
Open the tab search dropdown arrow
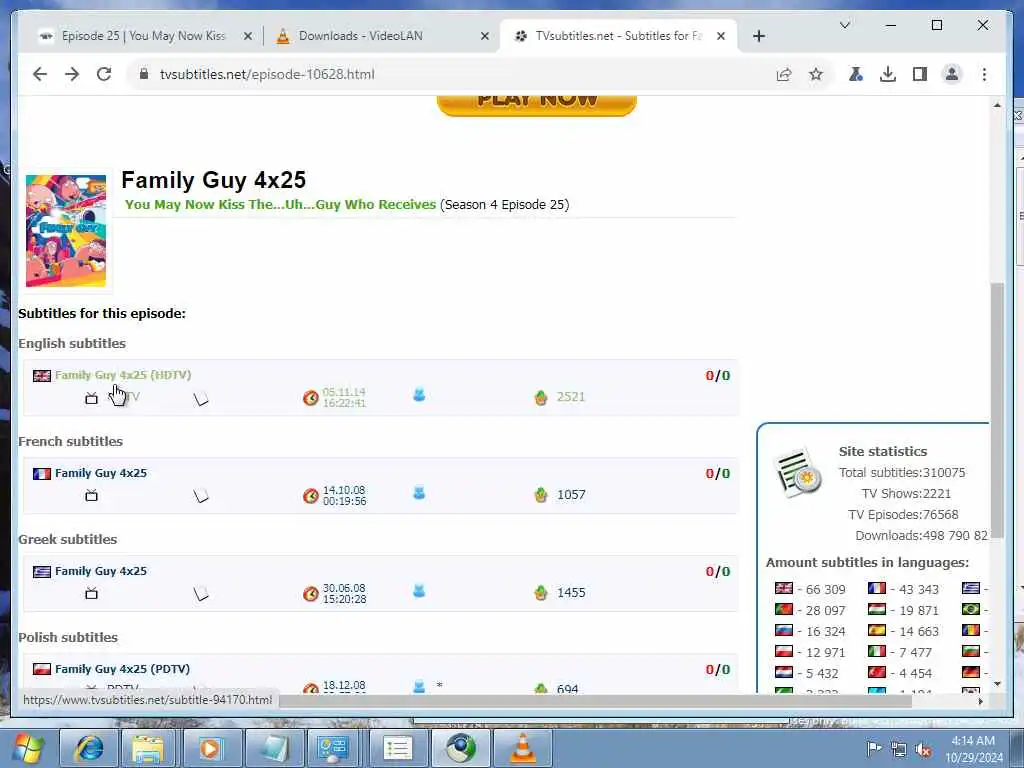click(x=844, y=25)
